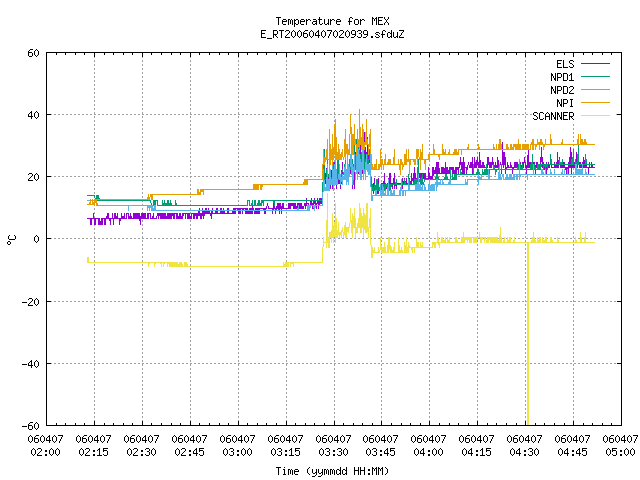640x480 pixels.
Task: Click the orange NPI legend line sample
Action: coord(596,103)
